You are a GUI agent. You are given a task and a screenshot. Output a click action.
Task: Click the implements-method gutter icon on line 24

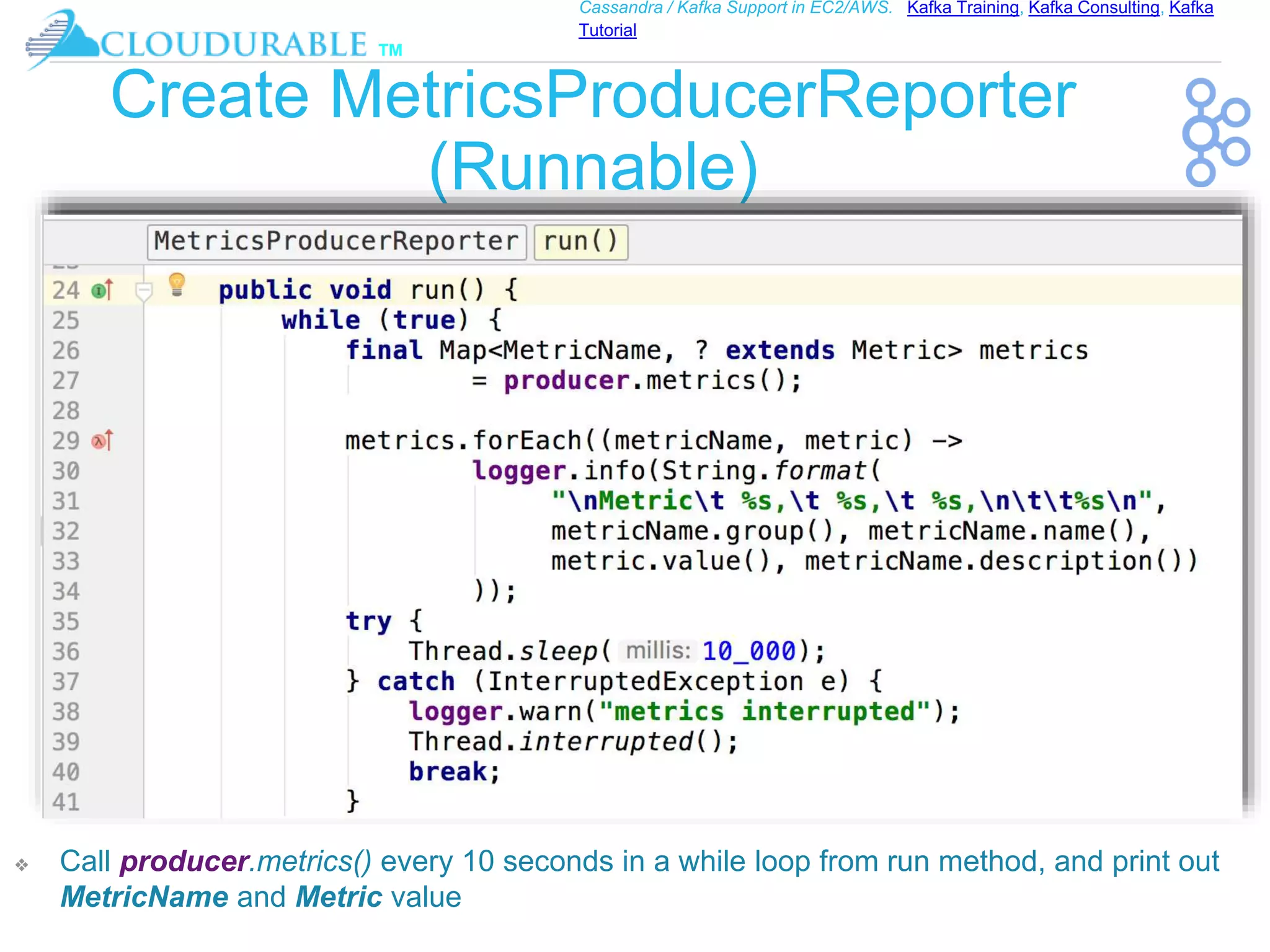click(x=102, y=289)
